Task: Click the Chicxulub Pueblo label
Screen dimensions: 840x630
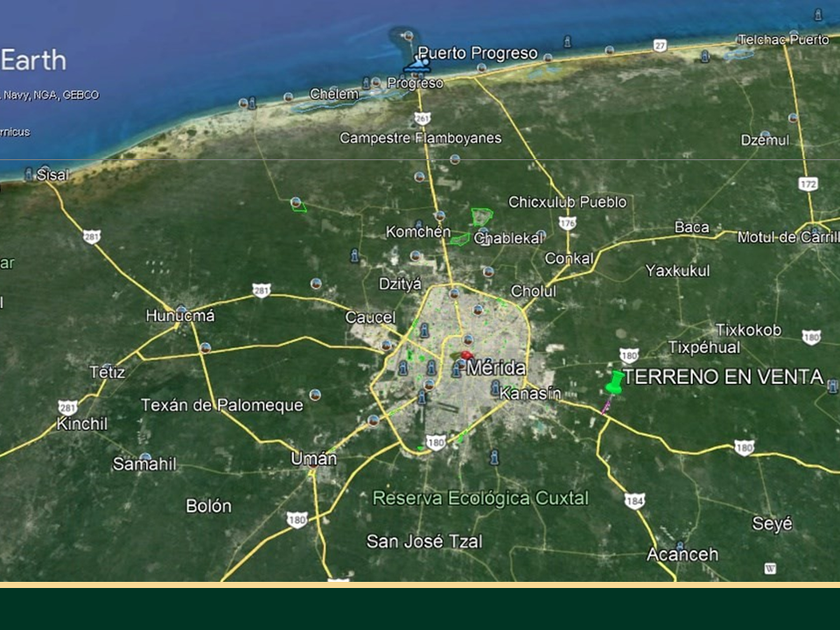Action: 567,202
